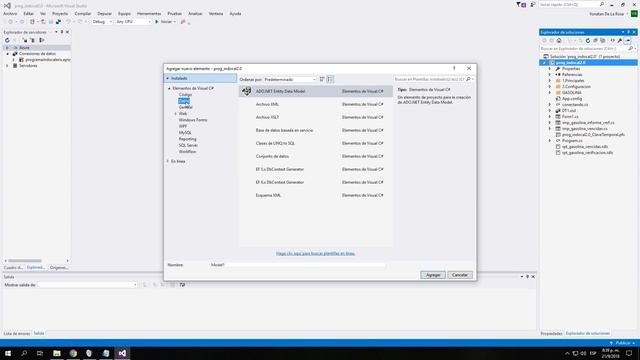Switch to Propiedades tab at bottom right
640x360 pixels.
pos(551,334)
